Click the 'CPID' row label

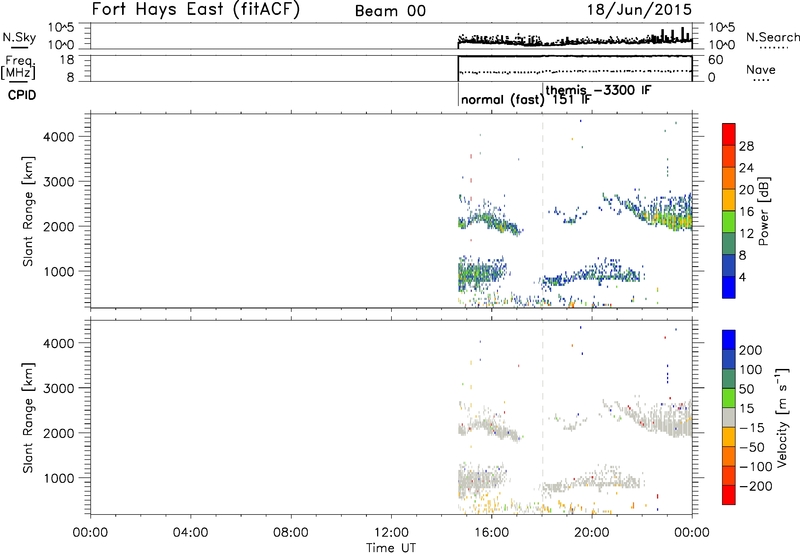pos(22,95)
